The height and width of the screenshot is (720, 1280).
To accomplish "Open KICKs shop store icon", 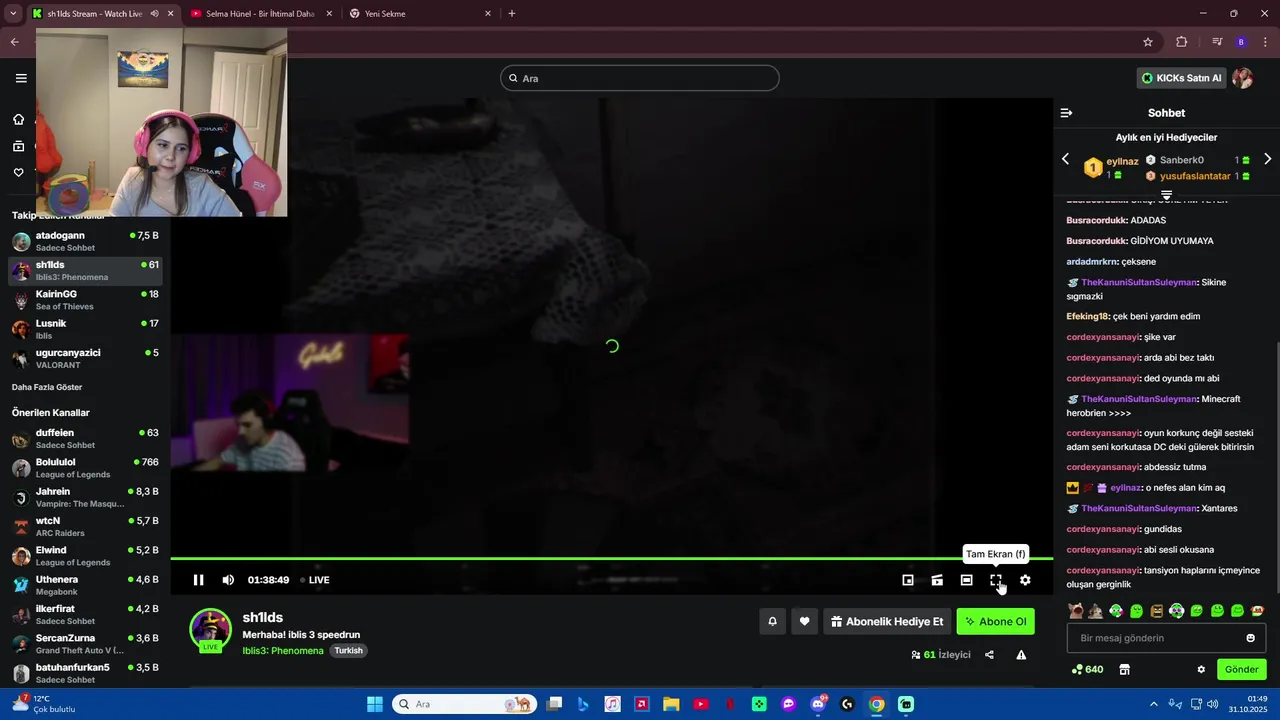I will click(x=1124, y=669).
